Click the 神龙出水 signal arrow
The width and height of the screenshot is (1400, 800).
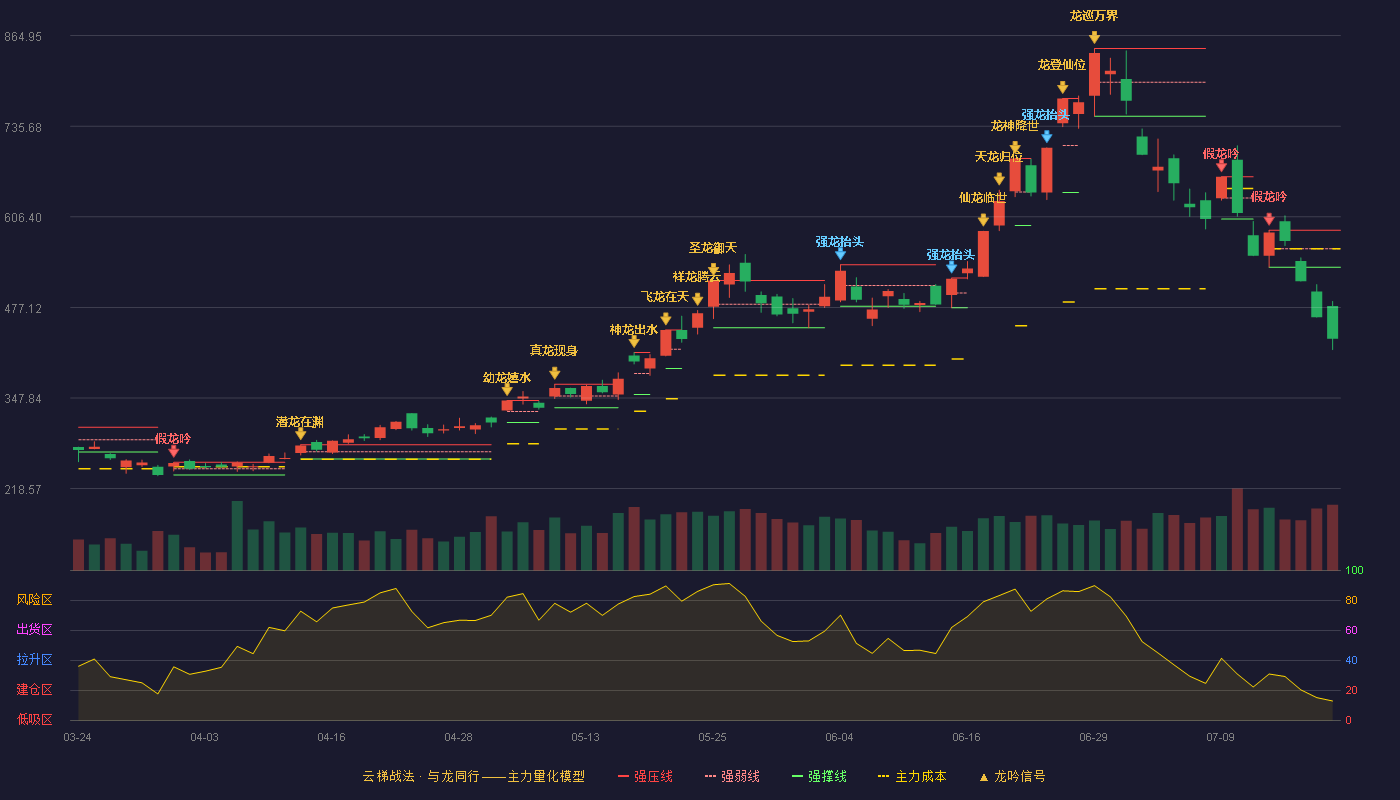[x=634, y=342]
